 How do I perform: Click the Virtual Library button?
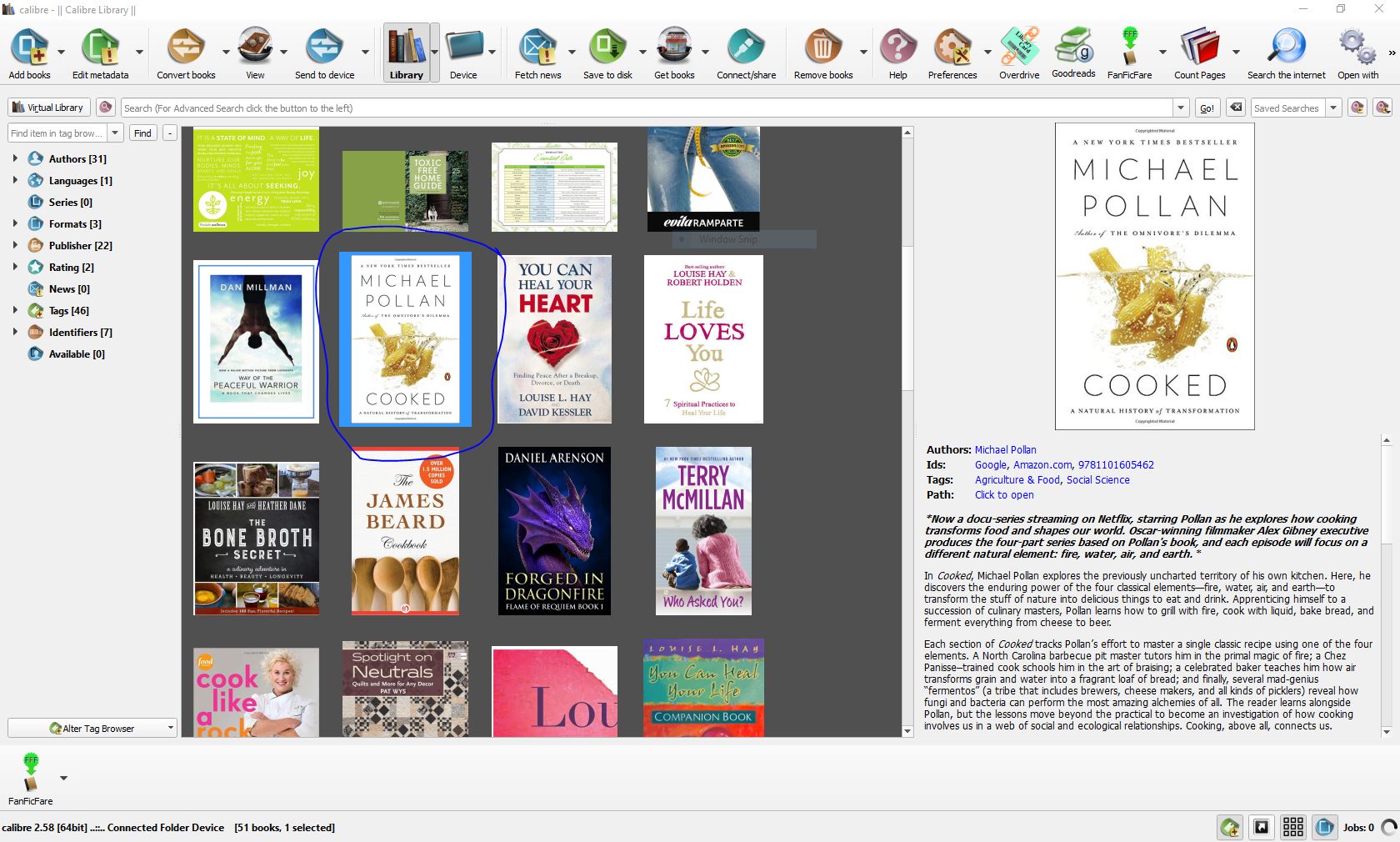pos(48,108)
